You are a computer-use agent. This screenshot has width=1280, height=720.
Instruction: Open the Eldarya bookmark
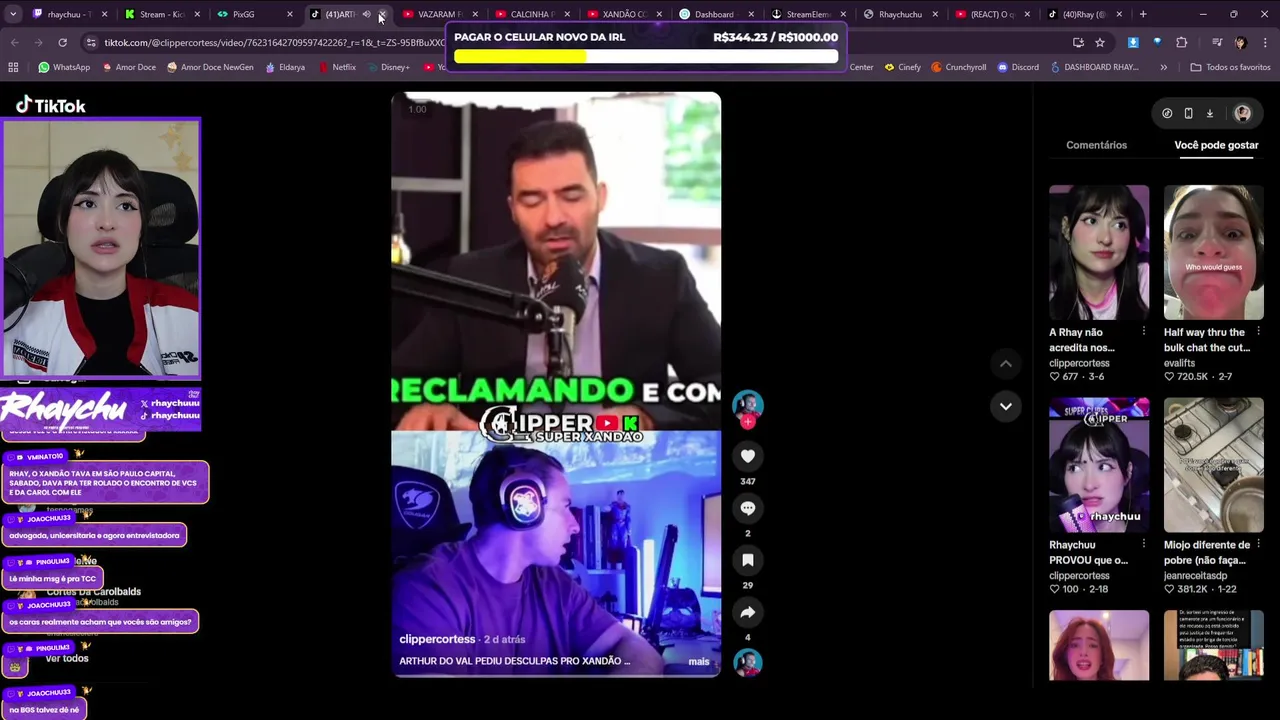pyautogui.click(x=285, y=67)
